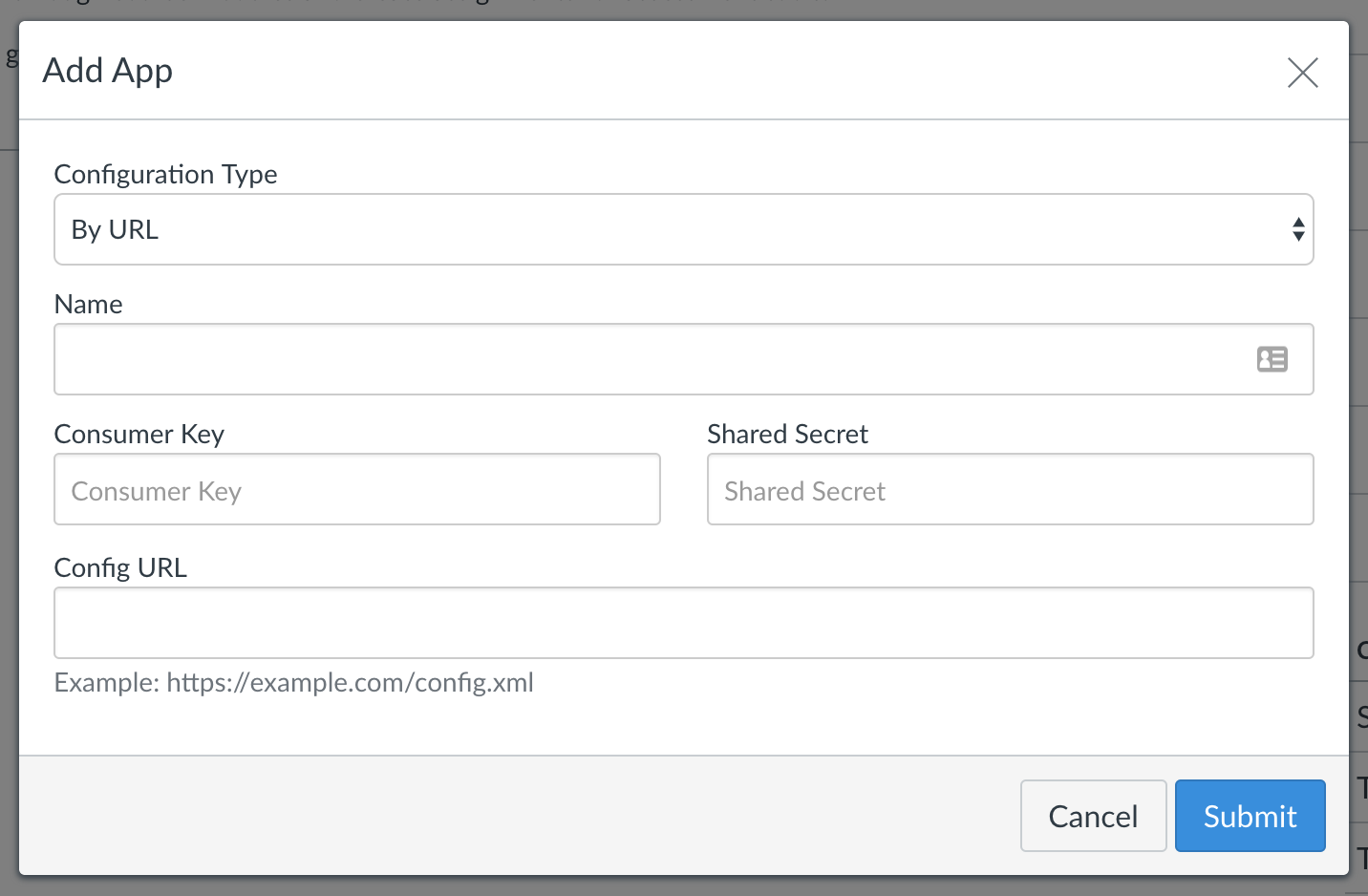Click the Shared Secret label text
Image resolution: width=1368 pixels, height=896 pixels.
point(787,434)
